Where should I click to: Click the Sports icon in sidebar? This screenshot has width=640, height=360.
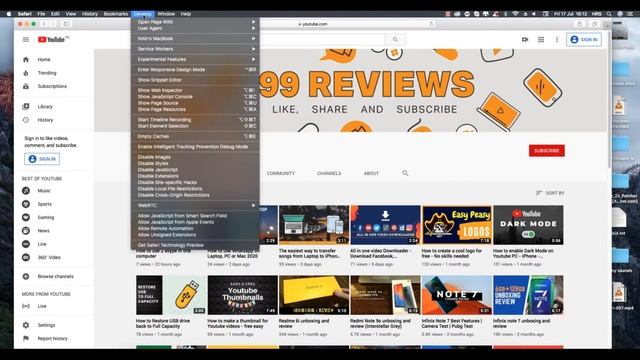(x=26, y=204)
